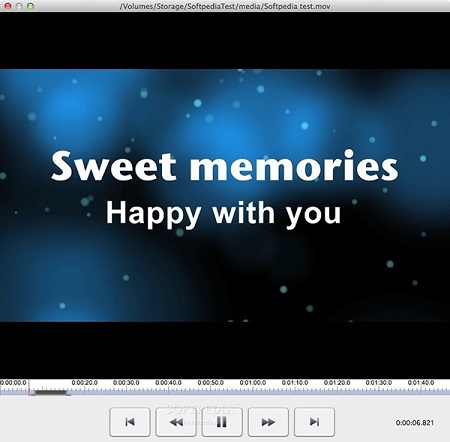Screen dimensions: 450x442
Task: Pause the video playback
Action: coord(222,422)
